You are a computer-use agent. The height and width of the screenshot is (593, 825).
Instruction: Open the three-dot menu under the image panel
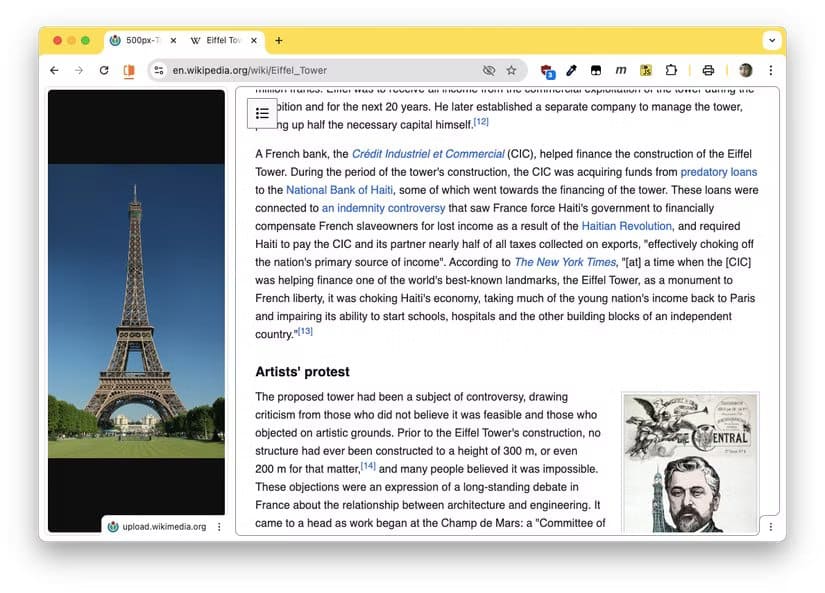point(218,526)
